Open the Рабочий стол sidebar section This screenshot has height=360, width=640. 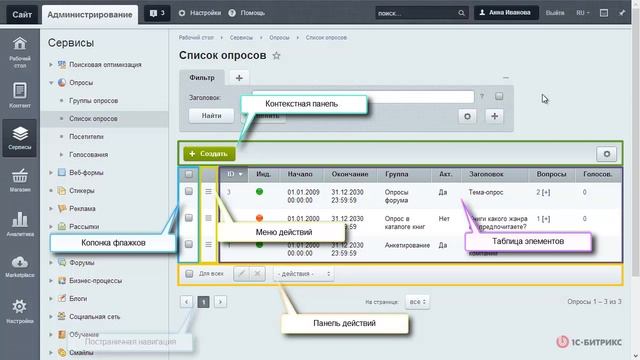20,52
